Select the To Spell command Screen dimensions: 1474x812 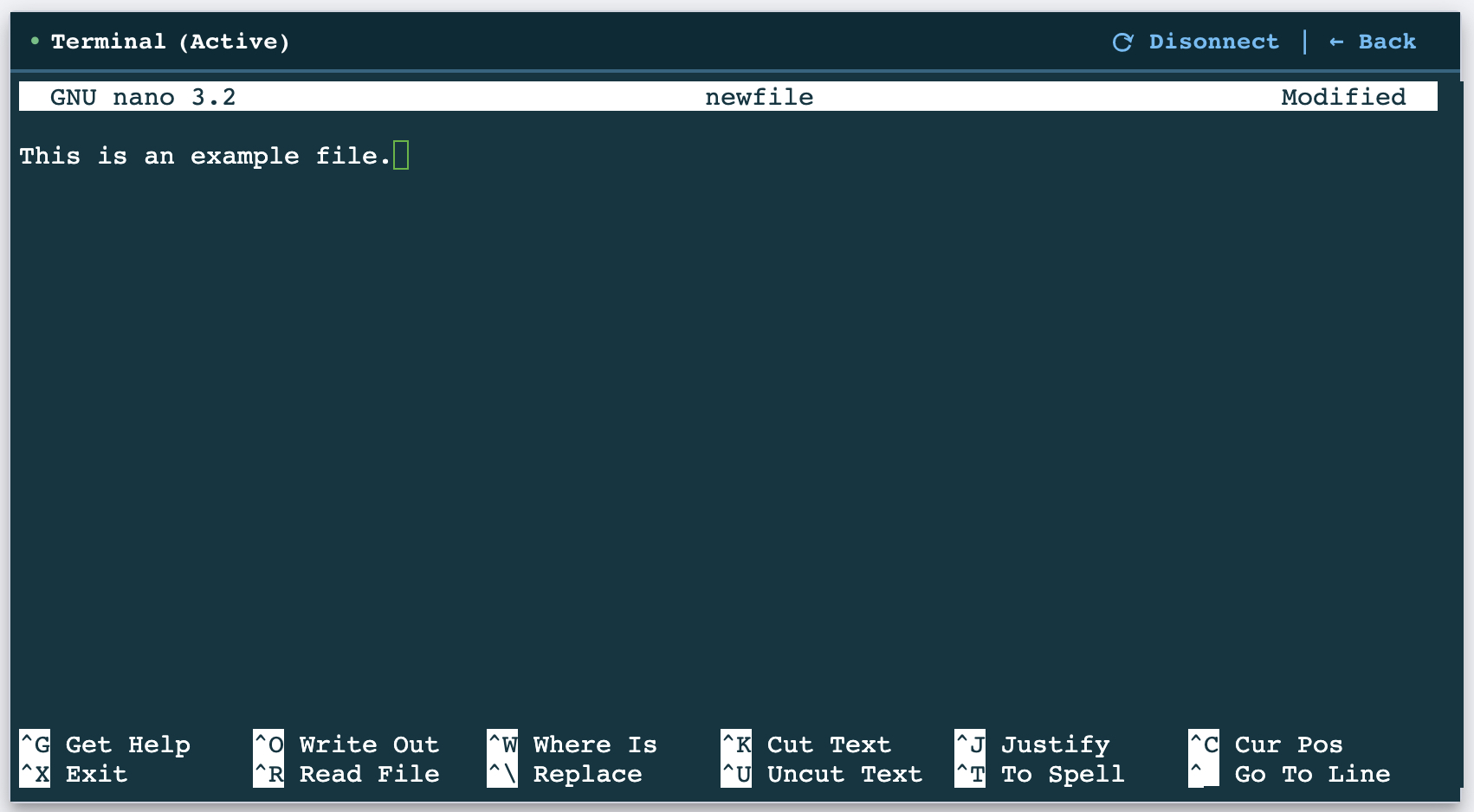(x=1062, y=775)
